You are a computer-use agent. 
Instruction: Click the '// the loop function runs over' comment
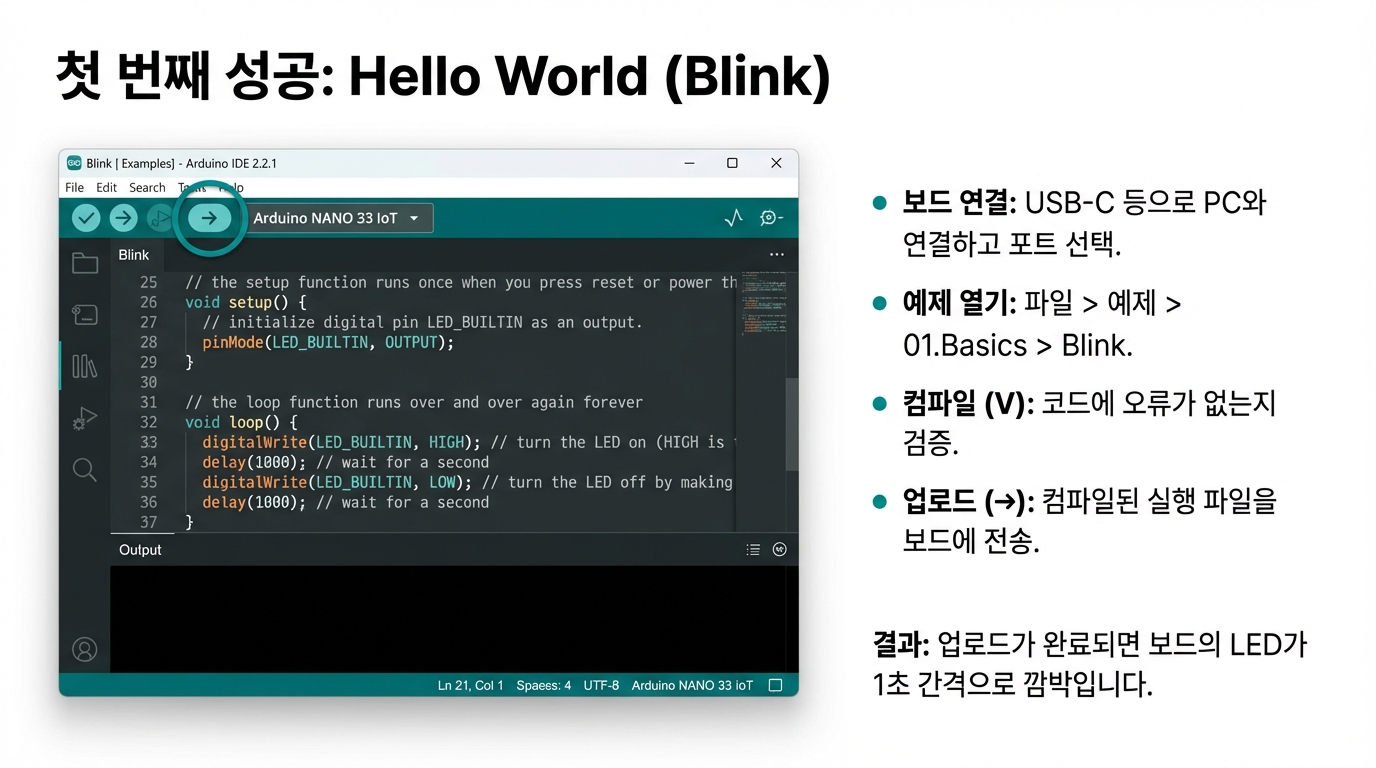(414, 402)
